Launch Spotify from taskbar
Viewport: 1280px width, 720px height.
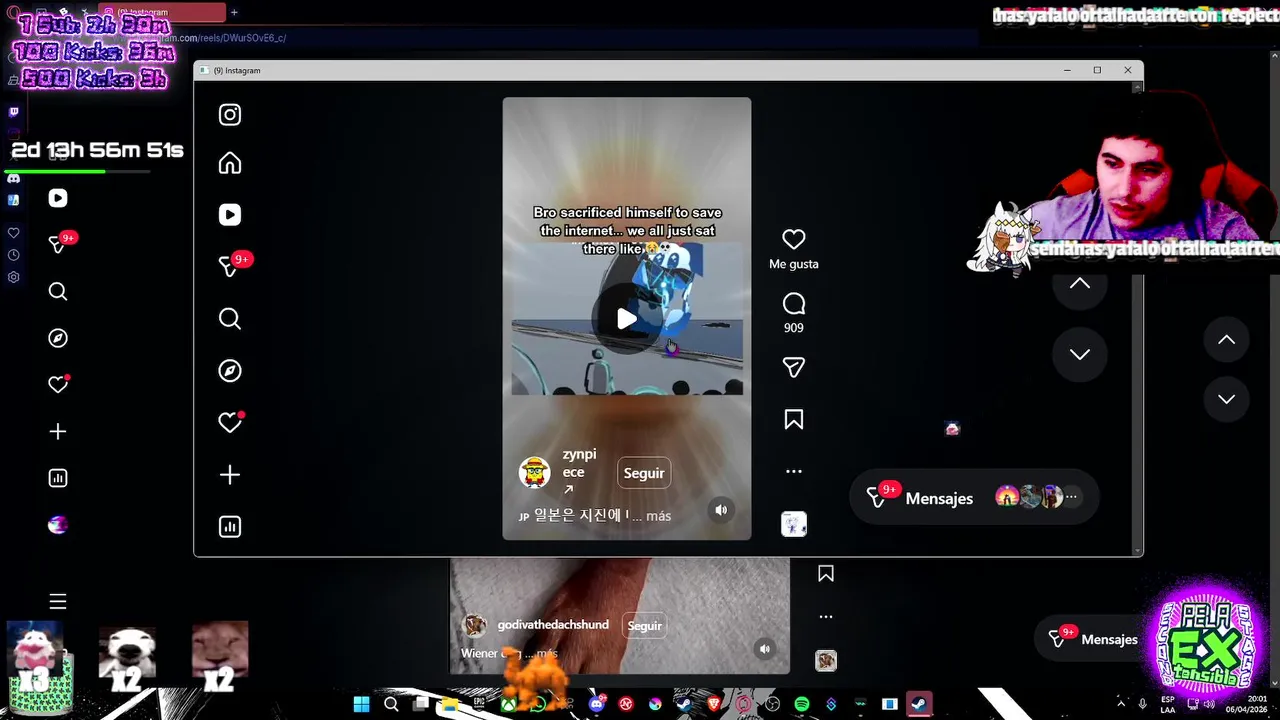tap(801, 704)
